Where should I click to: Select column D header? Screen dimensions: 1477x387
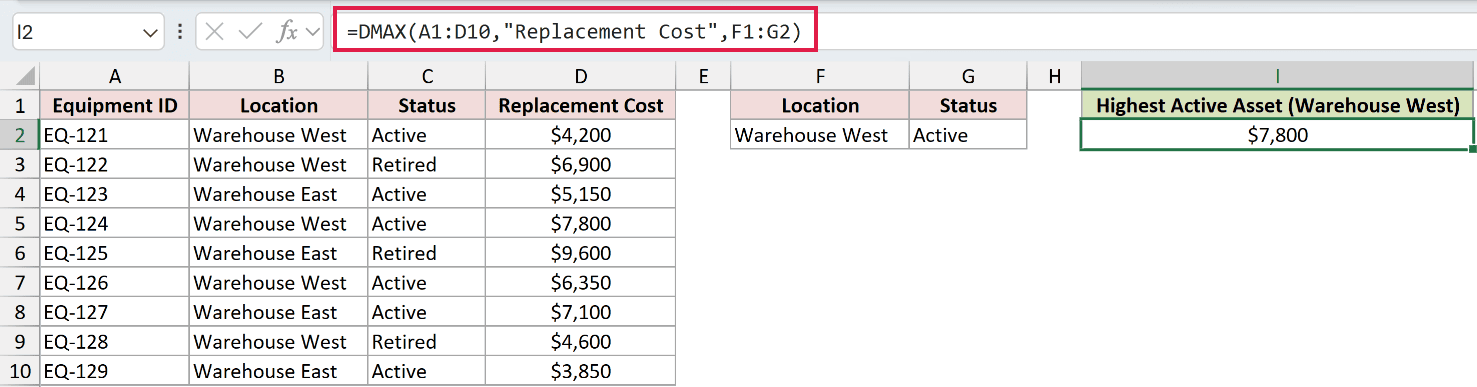pyautogui.click(x=581, y=76)
